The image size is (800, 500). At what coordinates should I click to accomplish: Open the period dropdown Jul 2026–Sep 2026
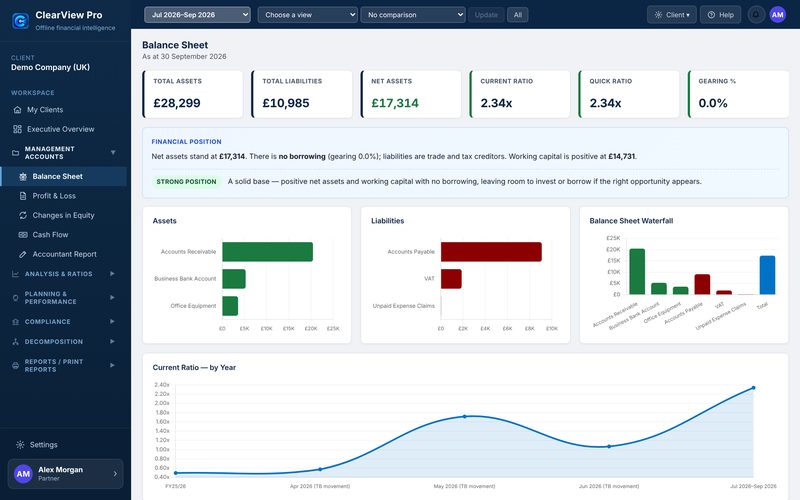click(197, 15)
